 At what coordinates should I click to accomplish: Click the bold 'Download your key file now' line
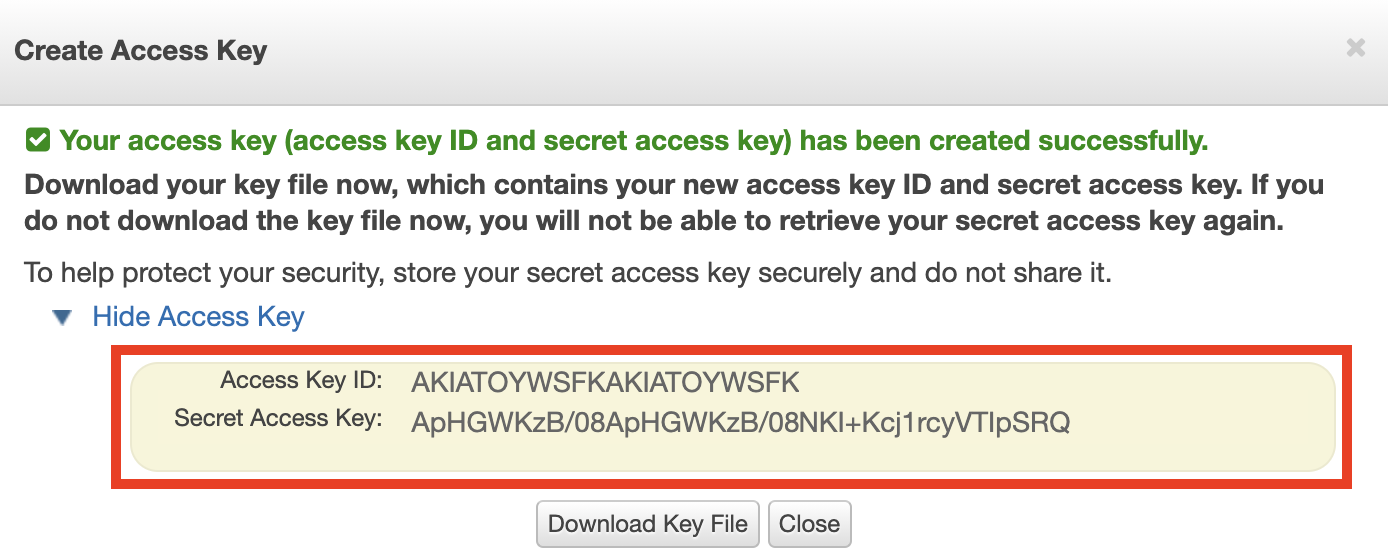click(673, 185)
